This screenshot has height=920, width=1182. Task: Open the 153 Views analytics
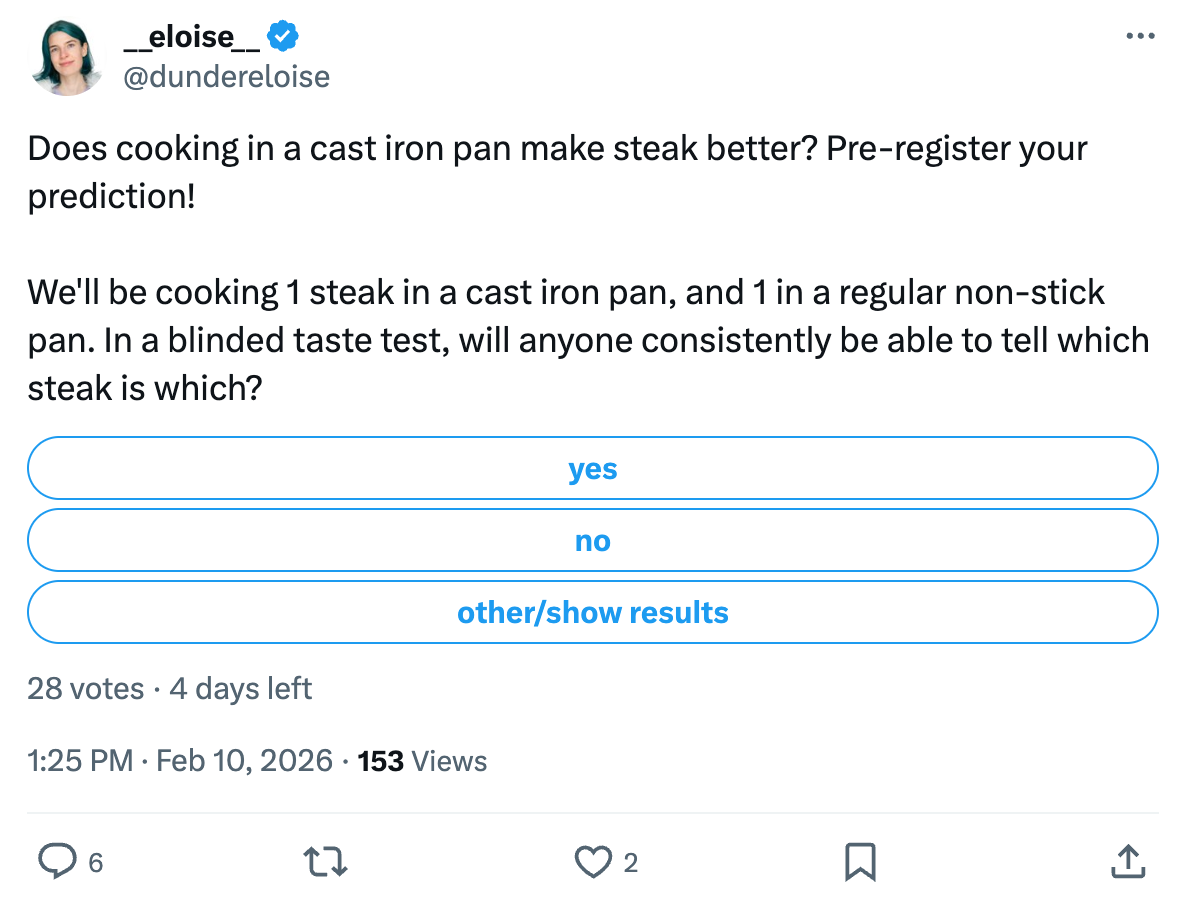click(x=422, y=761)
